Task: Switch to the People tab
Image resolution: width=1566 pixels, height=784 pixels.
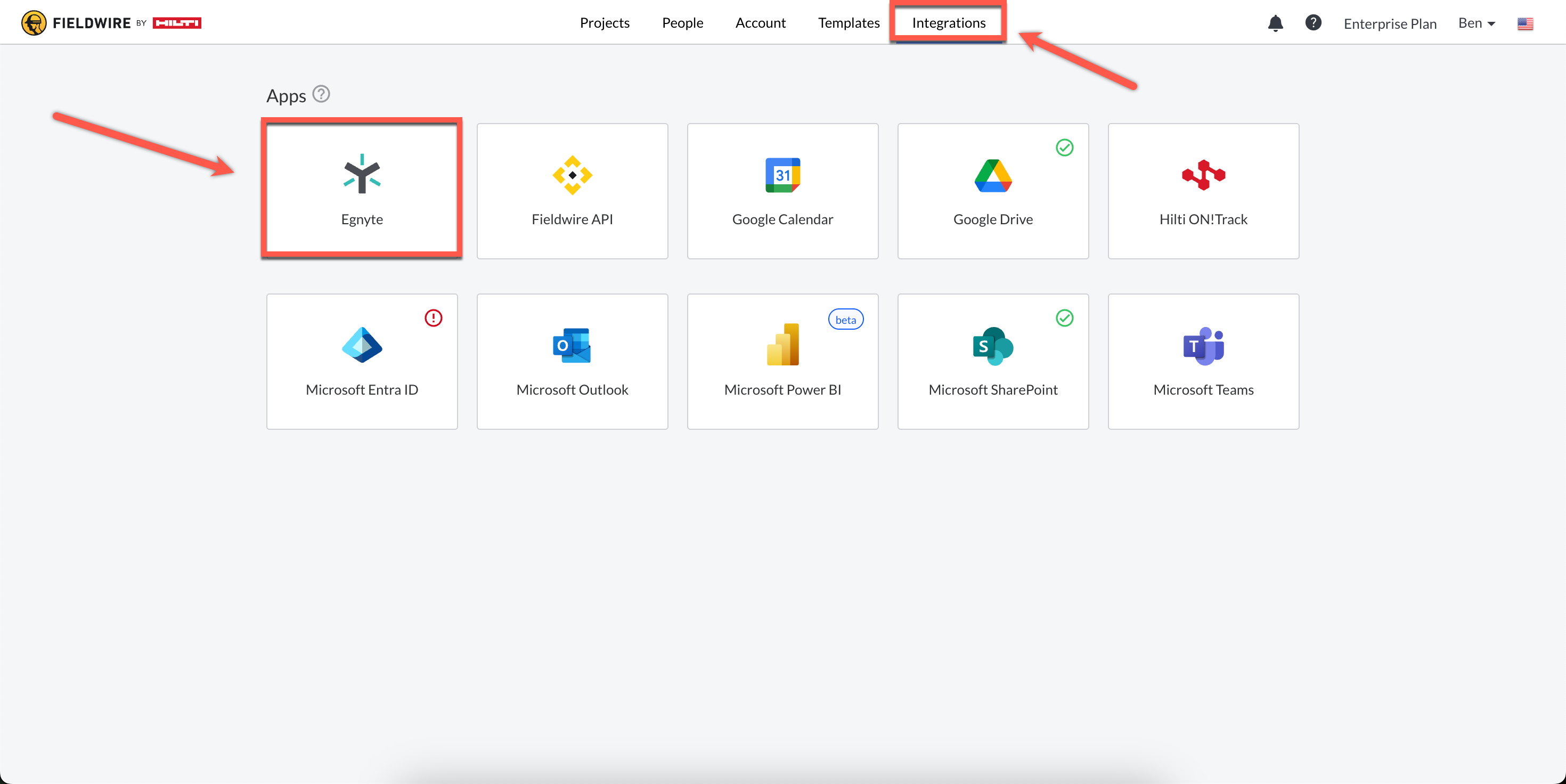Action: click(682, 22)
